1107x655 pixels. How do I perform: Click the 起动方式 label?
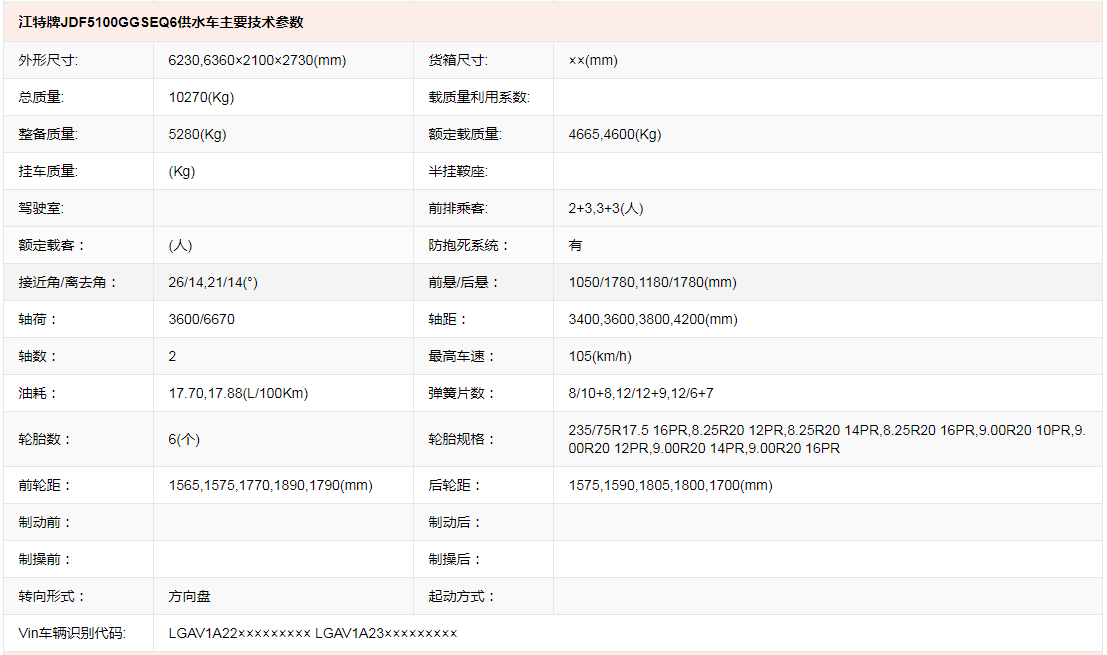(462, 596)
